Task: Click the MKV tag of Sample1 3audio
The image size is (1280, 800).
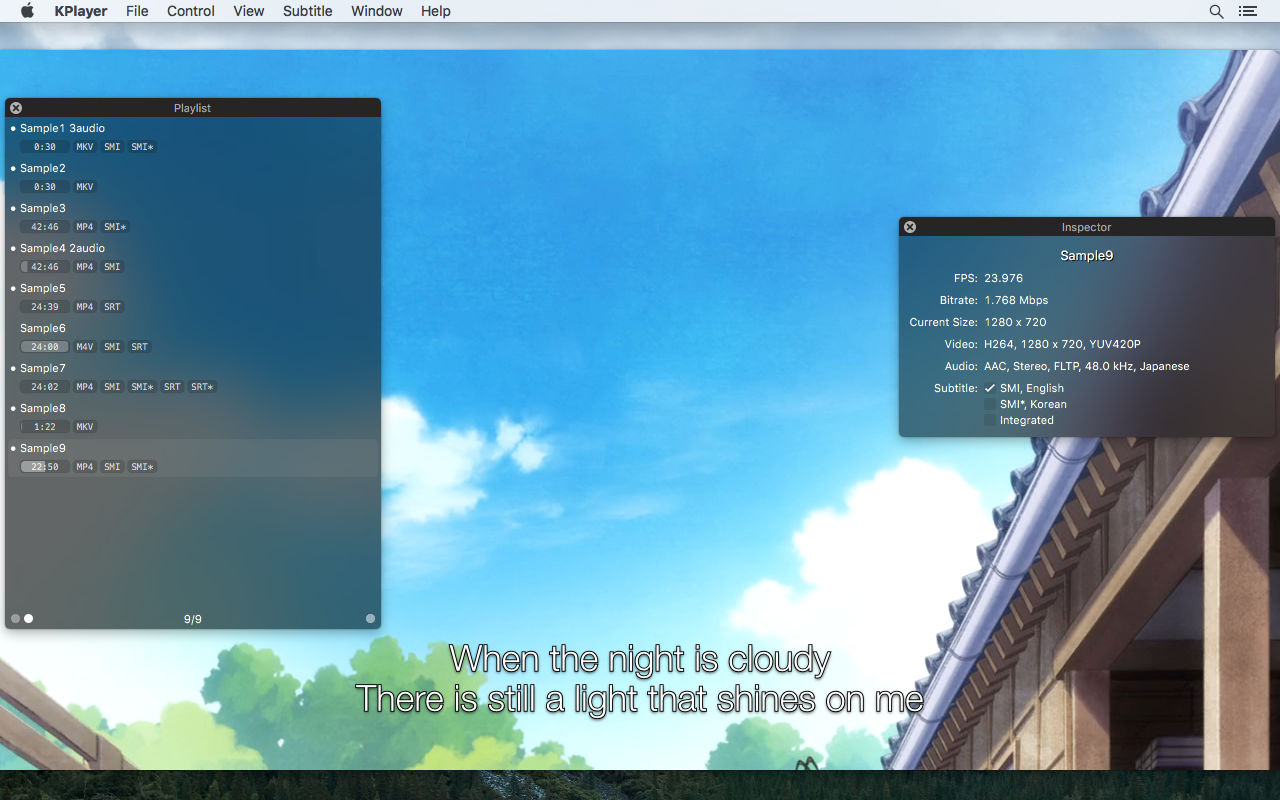Action: point(85,147)
